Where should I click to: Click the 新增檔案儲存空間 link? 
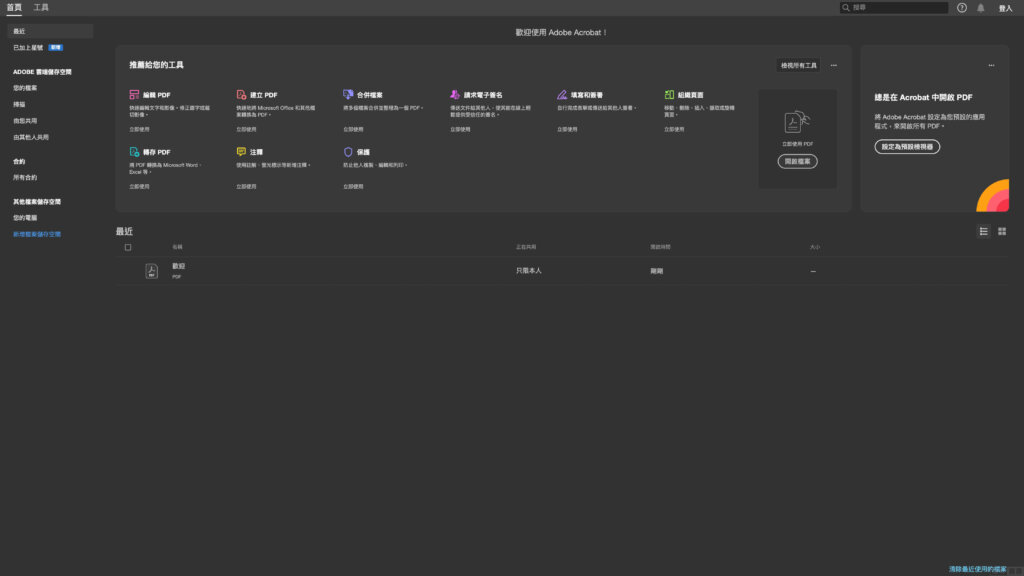click(37, 234)
